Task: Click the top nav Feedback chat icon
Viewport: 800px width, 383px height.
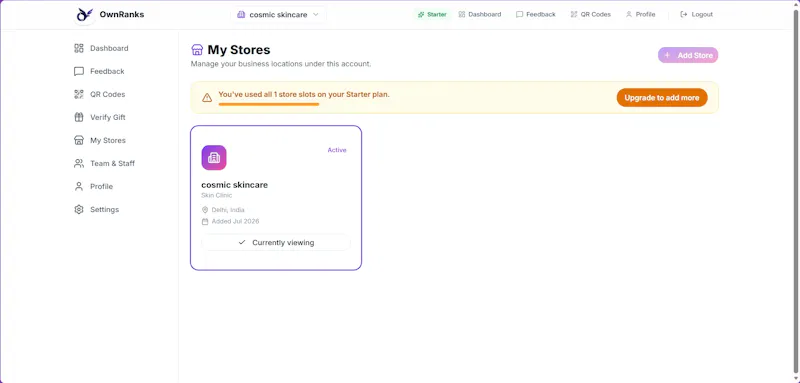Action: tap(519, 15)
